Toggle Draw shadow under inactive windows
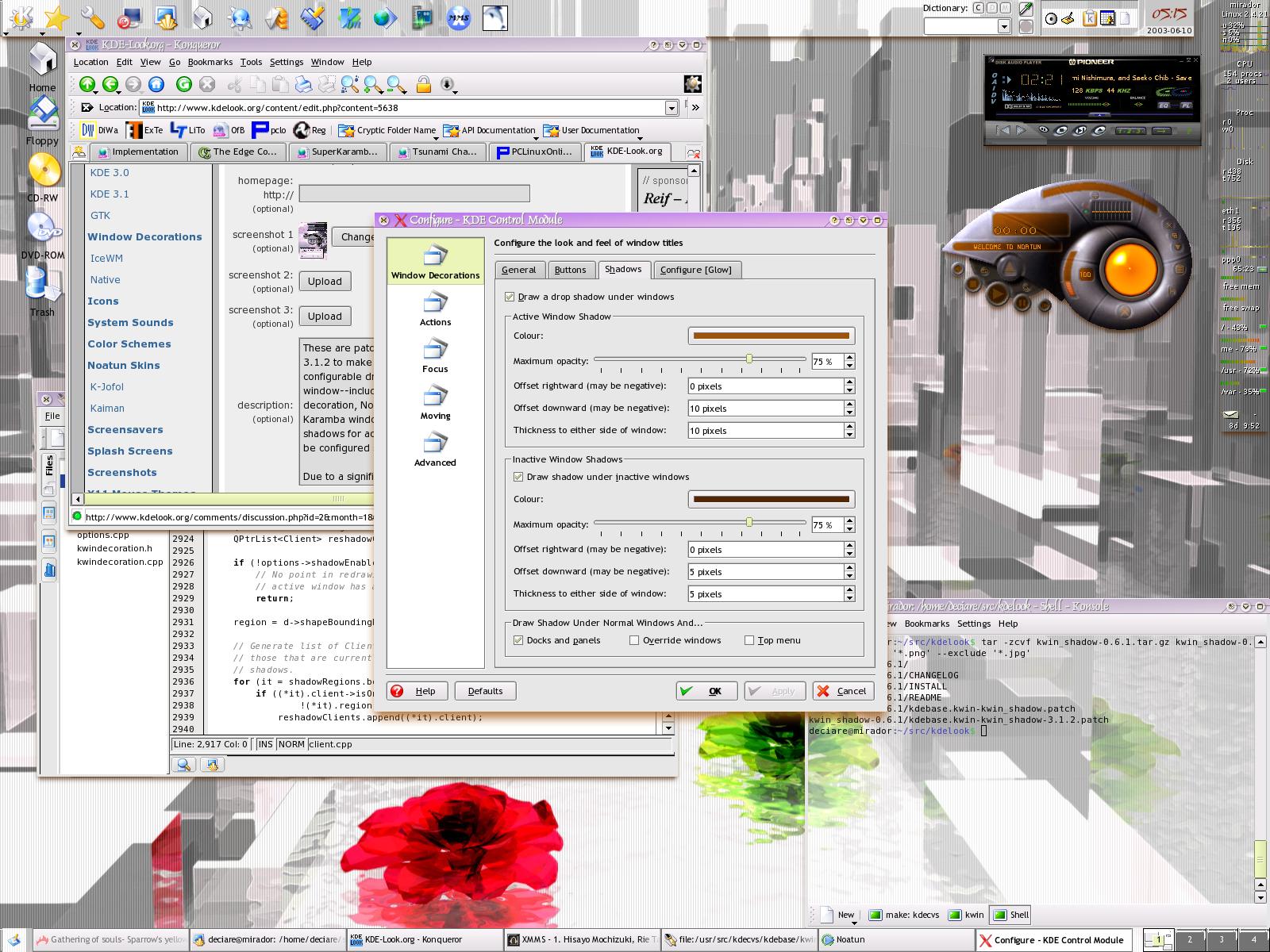 click(x=518, y=477)
